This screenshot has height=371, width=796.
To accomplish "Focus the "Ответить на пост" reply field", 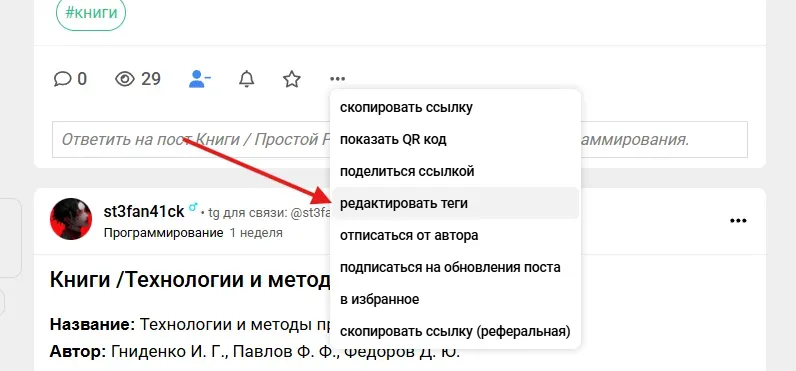I will point(400,140).
